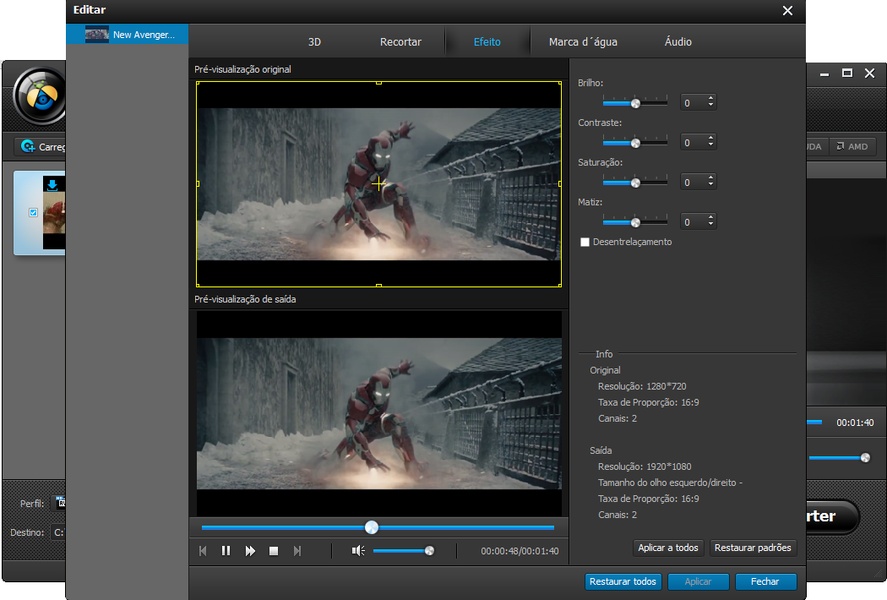
Task: Click the Carregar button in main window
Action: (41, 146)
